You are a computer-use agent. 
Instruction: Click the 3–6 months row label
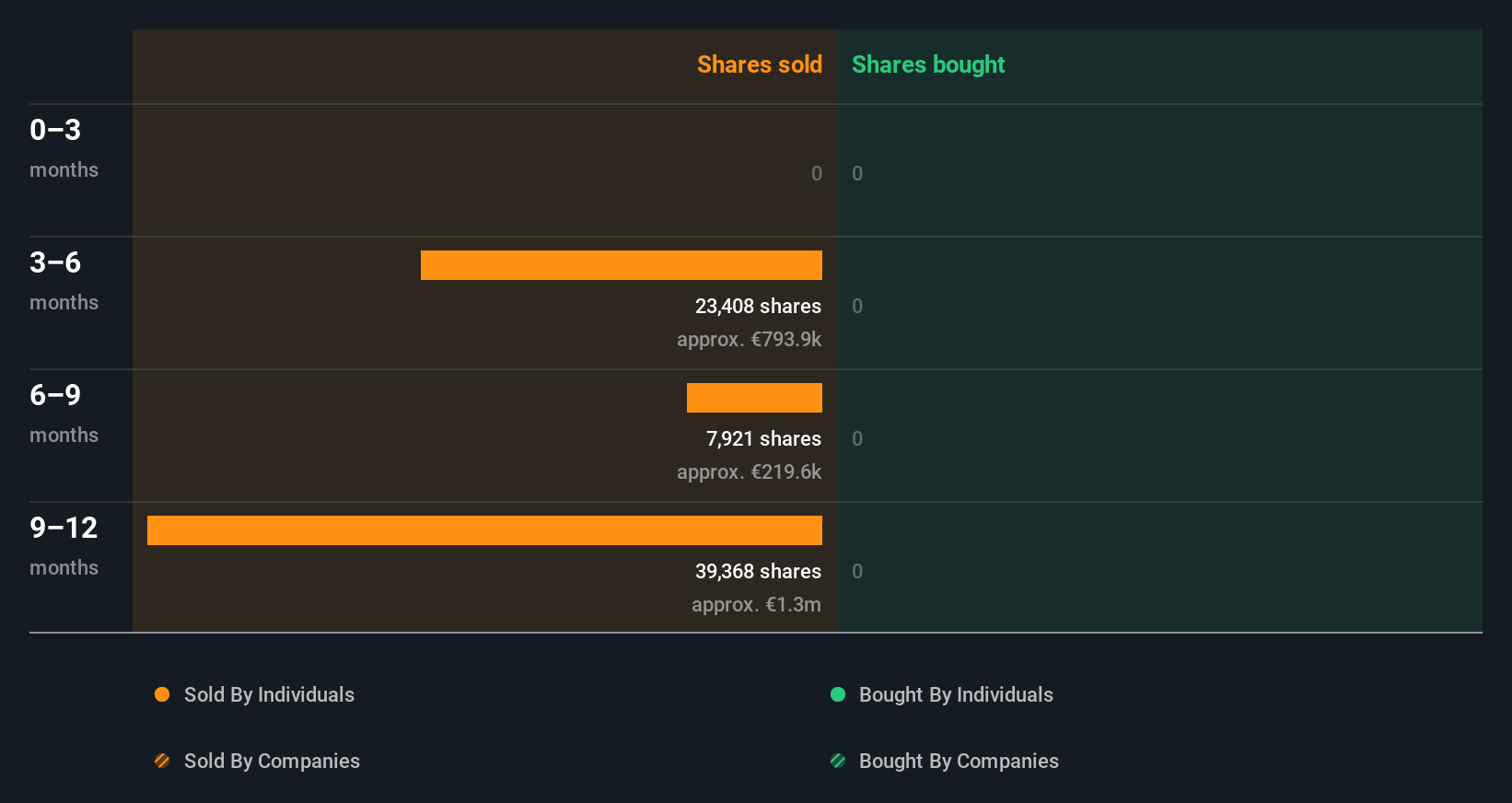(x=64, y=281)
